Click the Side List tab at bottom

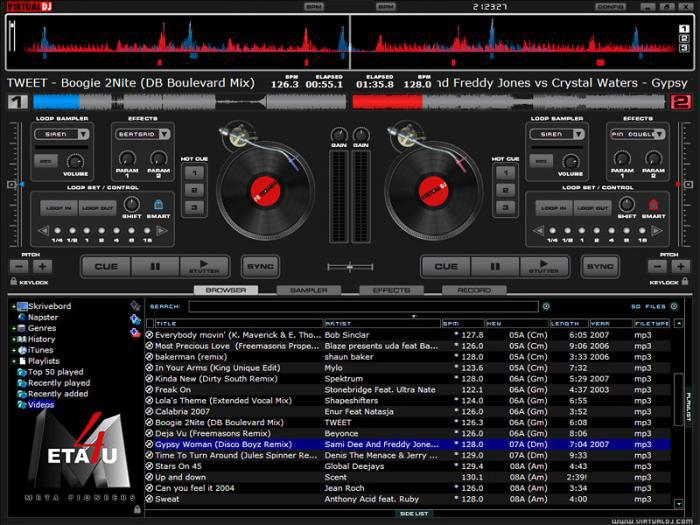[414, 514]
